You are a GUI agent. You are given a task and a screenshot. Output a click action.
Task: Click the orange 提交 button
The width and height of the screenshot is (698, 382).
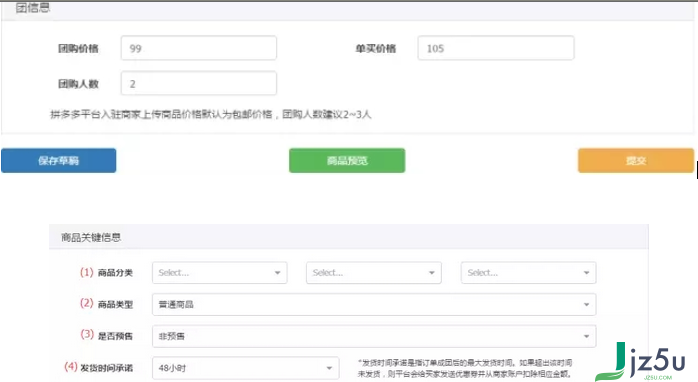[x=636, y=160]
